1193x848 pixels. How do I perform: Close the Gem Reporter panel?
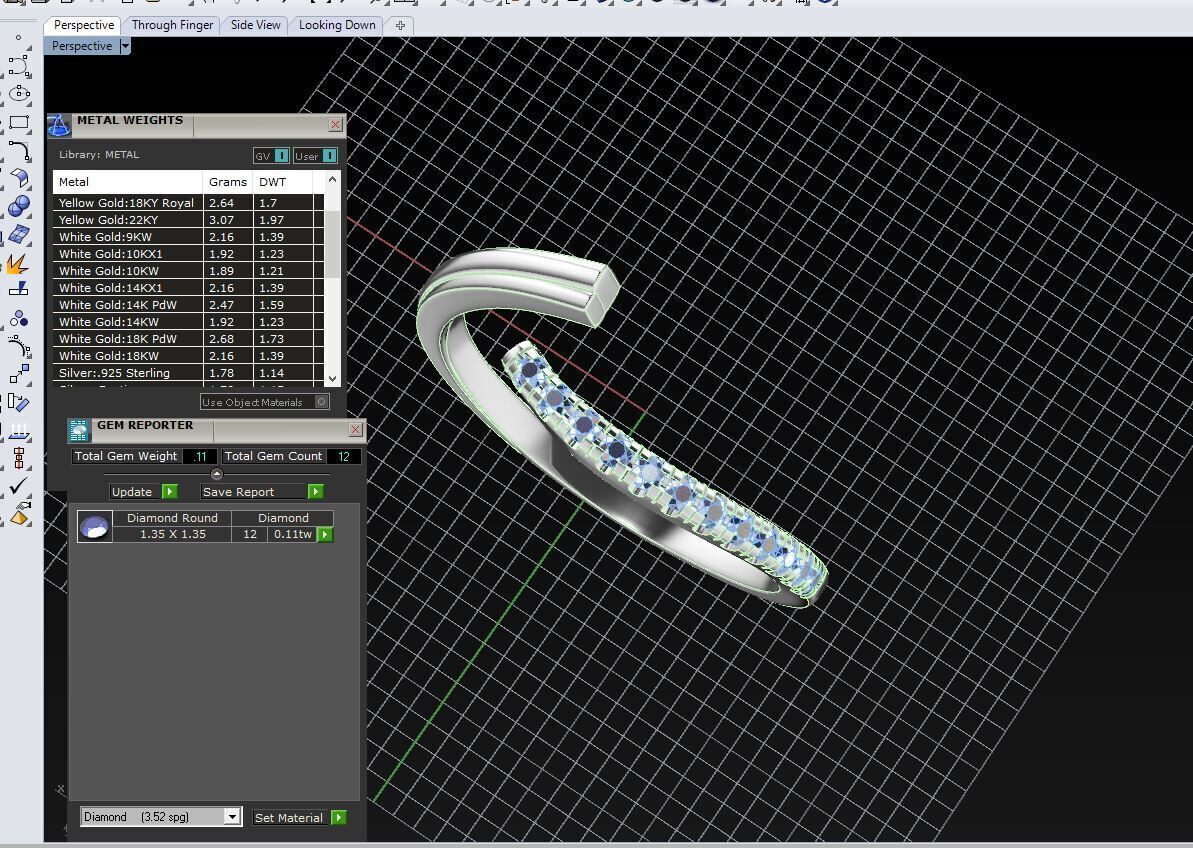355,430
